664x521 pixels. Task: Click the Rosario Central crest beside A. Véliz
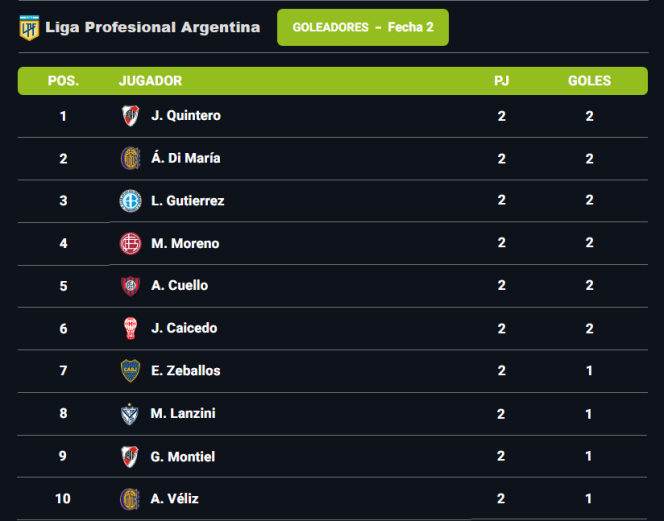[x=130, y=499]
